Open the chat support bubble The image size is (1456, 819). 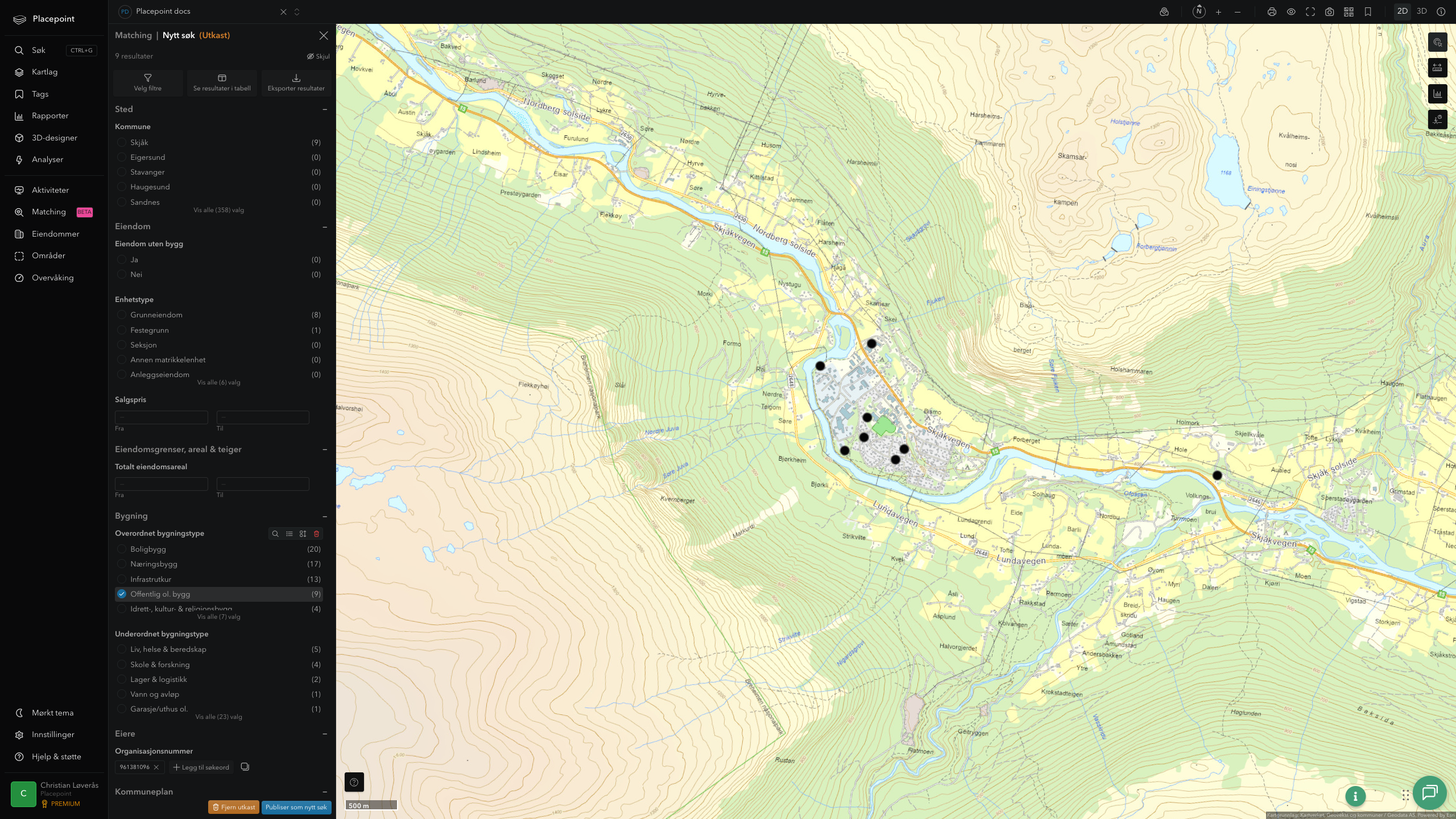[1429, 792]
